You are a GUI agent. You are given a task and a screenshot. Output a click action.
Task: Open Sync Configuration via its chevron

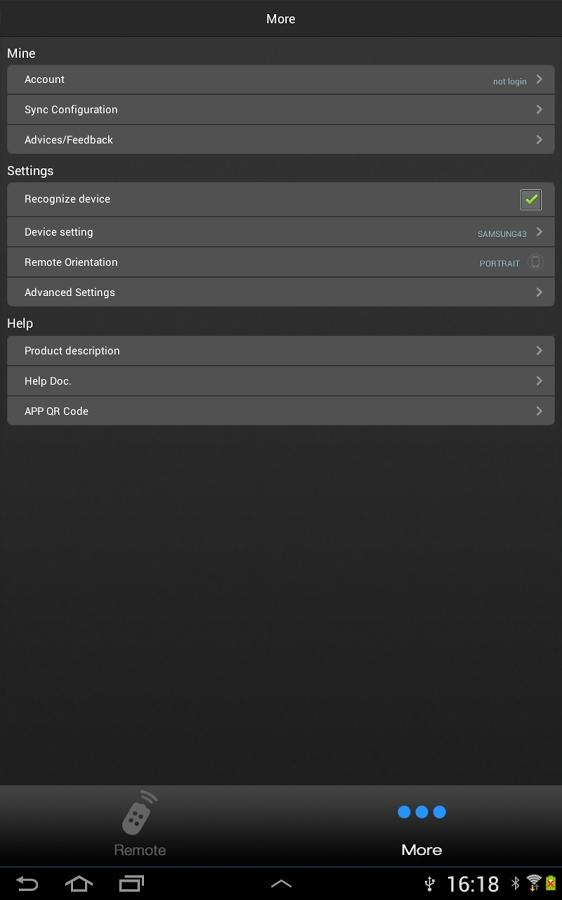pos(539,109)
